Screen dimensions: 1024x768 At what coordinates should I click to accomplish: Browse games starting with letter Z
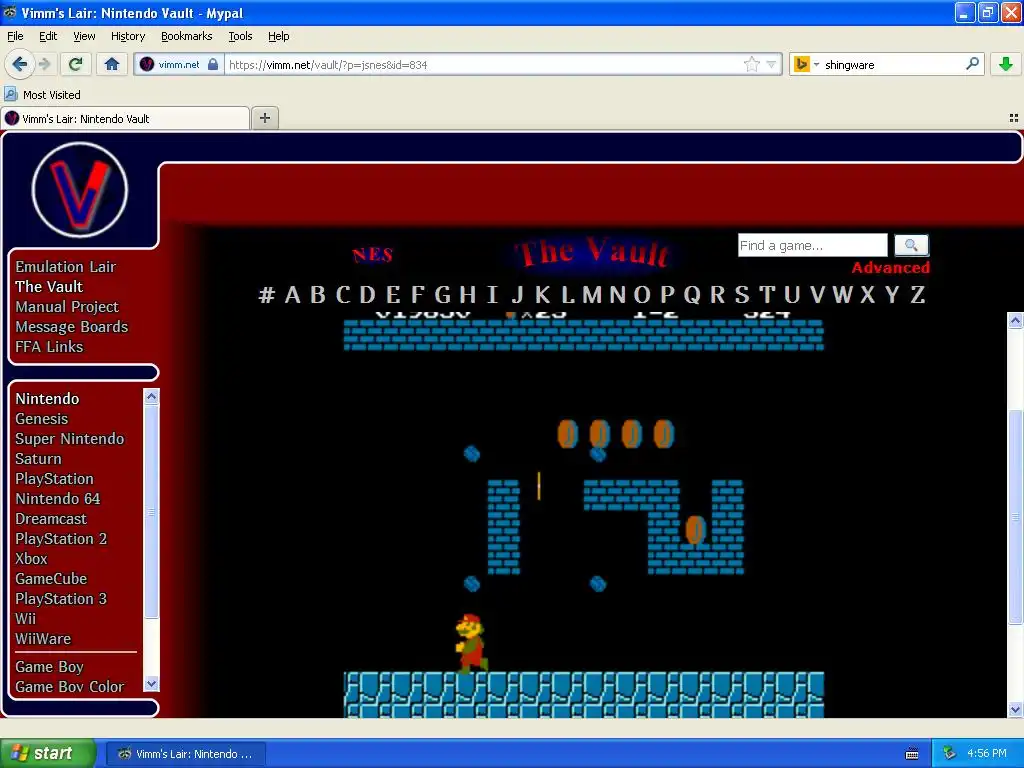(918, 295)
